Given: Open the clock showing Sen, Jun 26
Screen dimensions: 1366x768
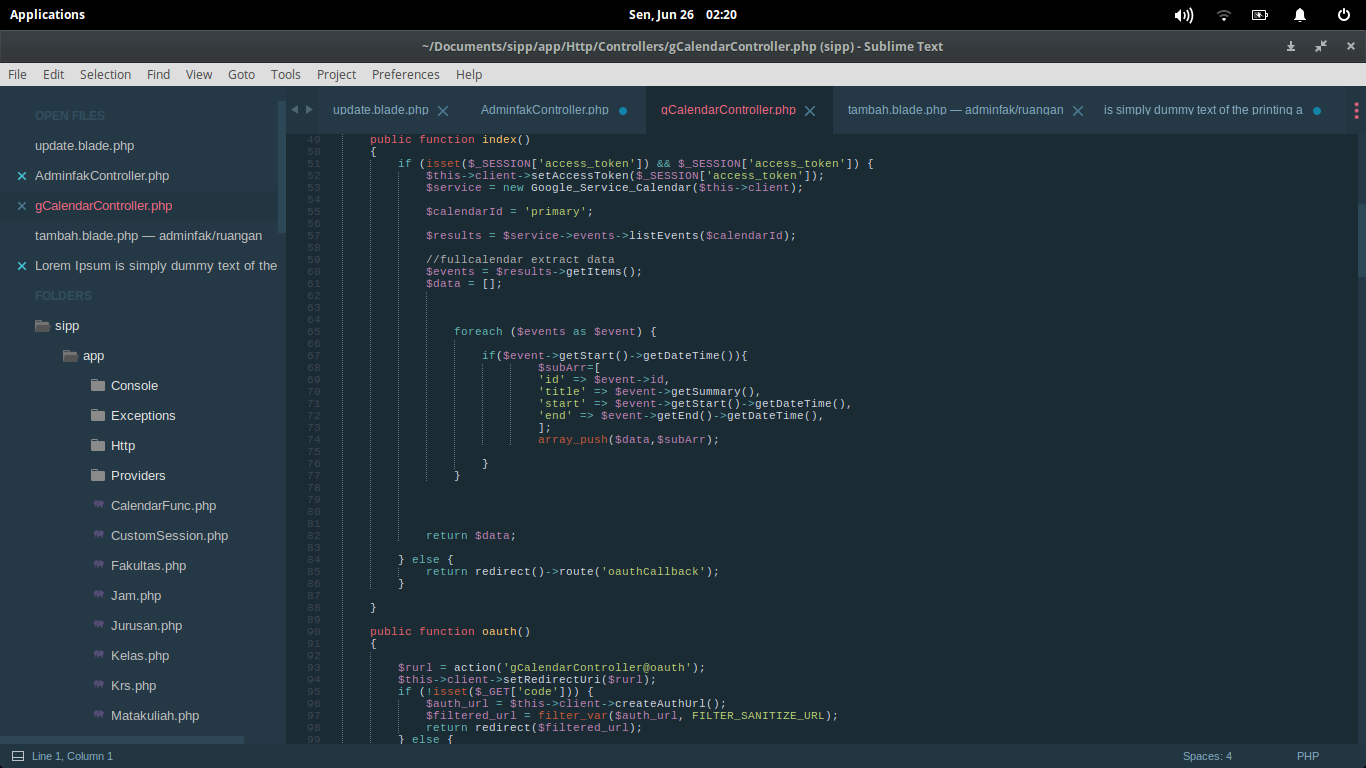Looking at the screenshot, I should (683, 14).
